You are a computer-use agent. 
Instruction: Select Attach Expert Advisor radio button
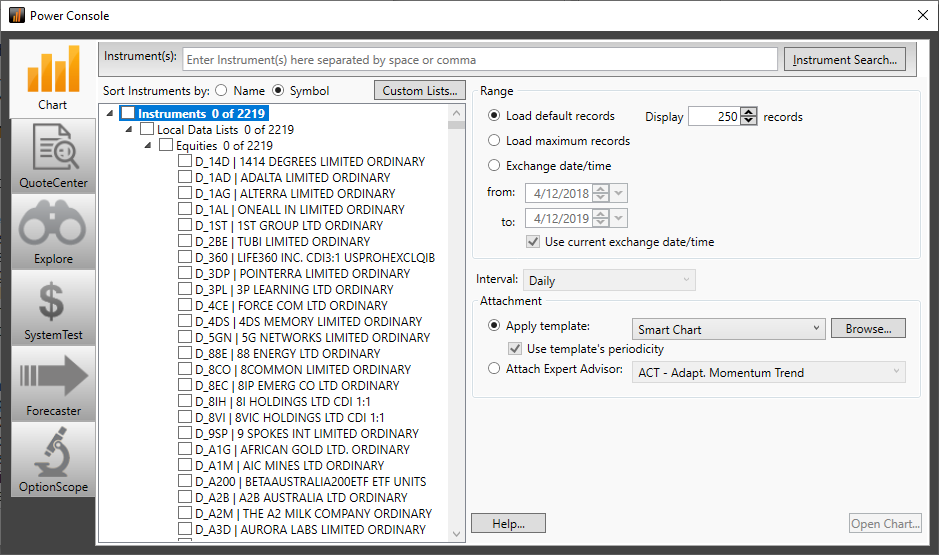coord(494,369)
